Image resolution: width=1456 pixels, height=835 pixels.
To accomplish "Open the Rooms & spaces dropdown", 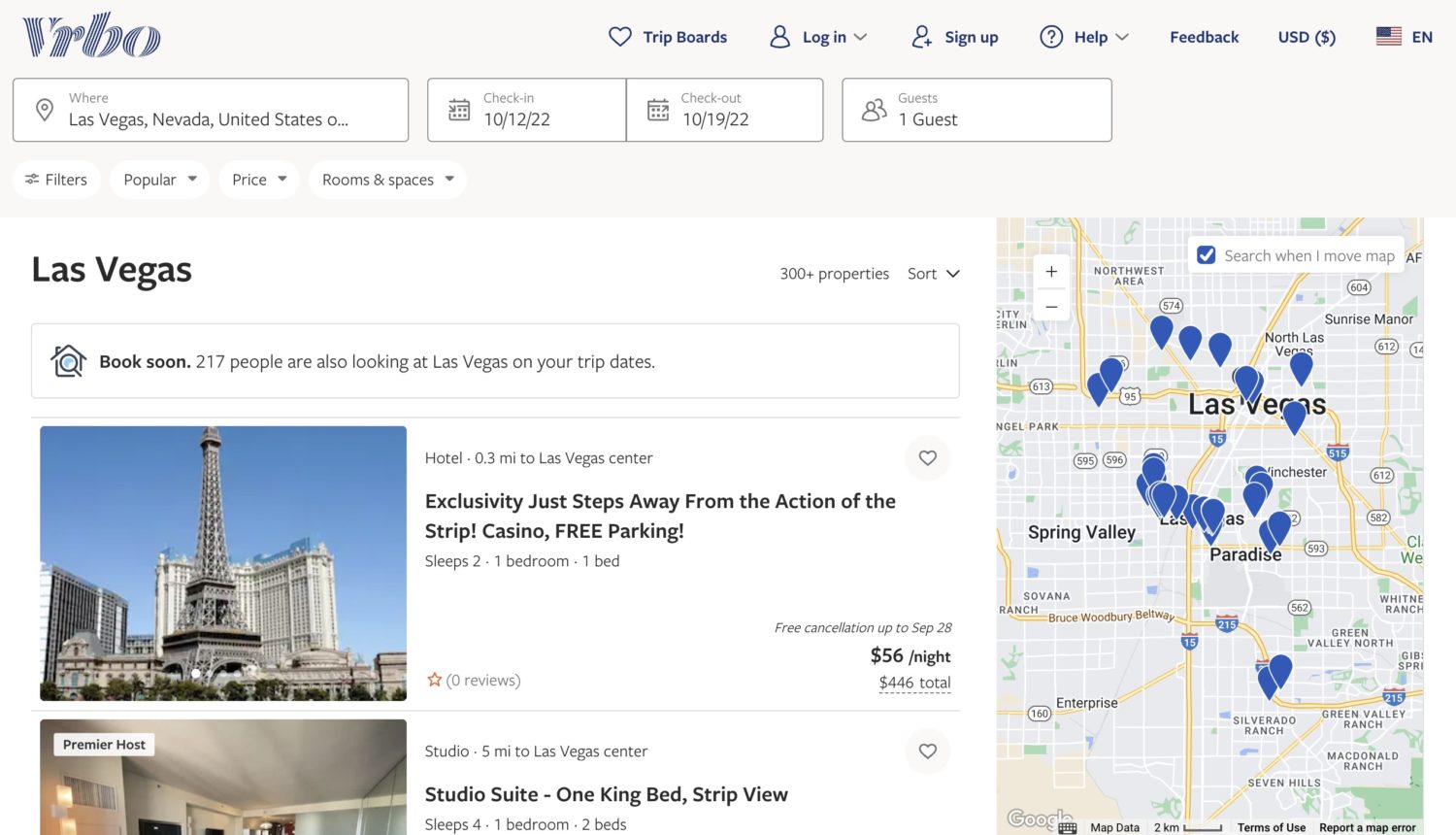I will coord(386,179).
